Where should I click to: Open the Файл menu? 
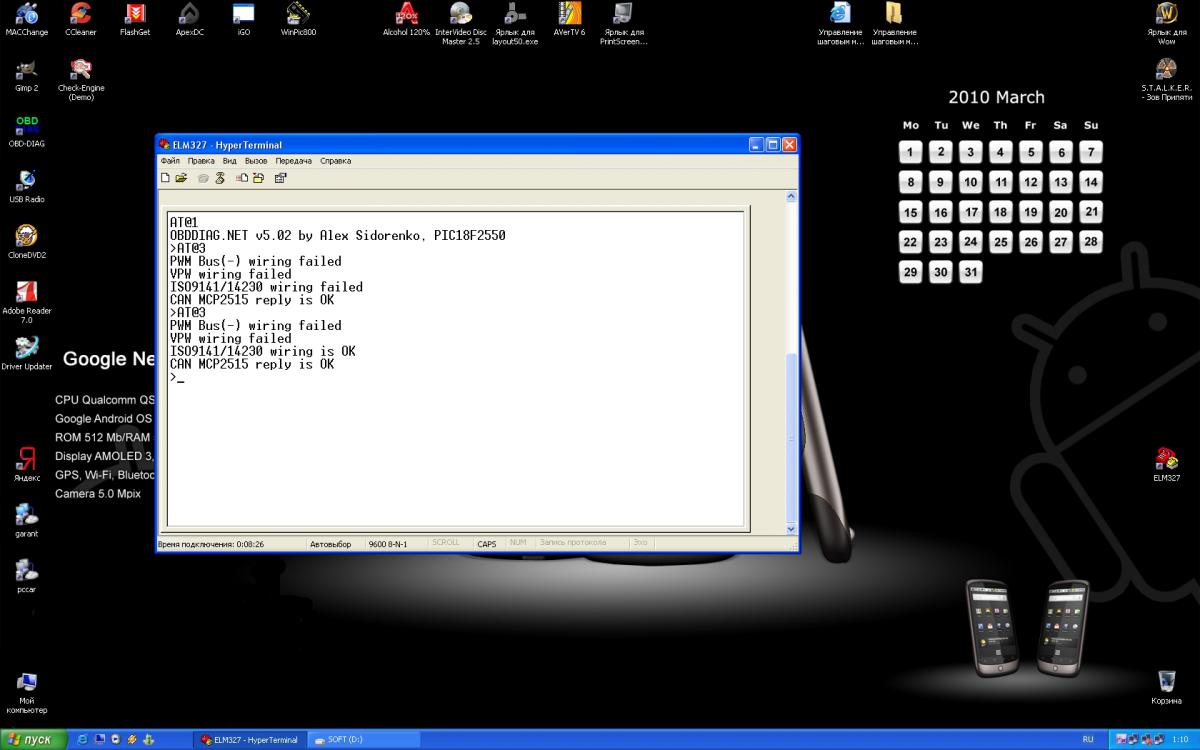coord(170,161)
